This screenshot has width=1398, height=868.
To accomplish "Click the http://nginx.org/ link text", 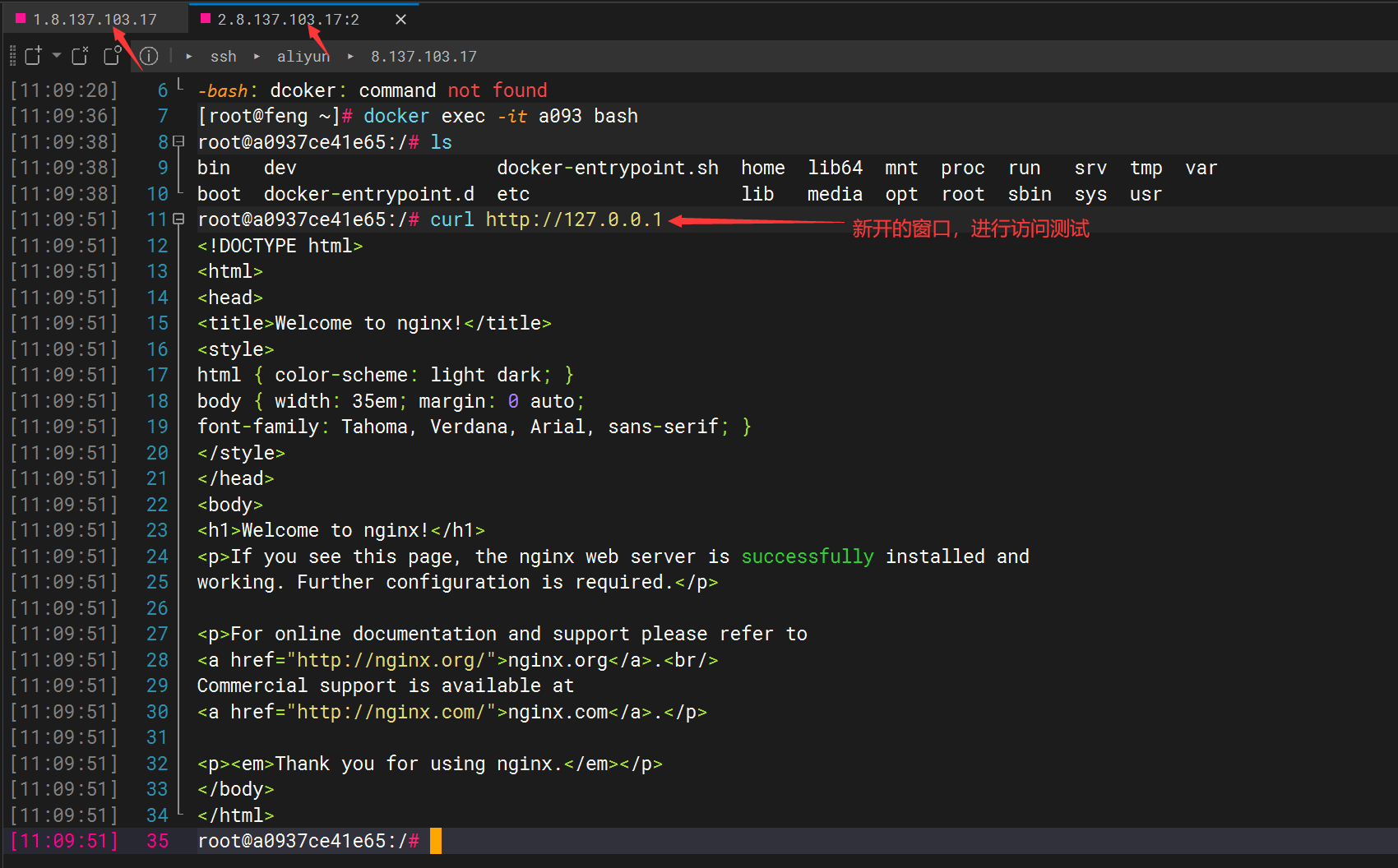I will (391, 660).
